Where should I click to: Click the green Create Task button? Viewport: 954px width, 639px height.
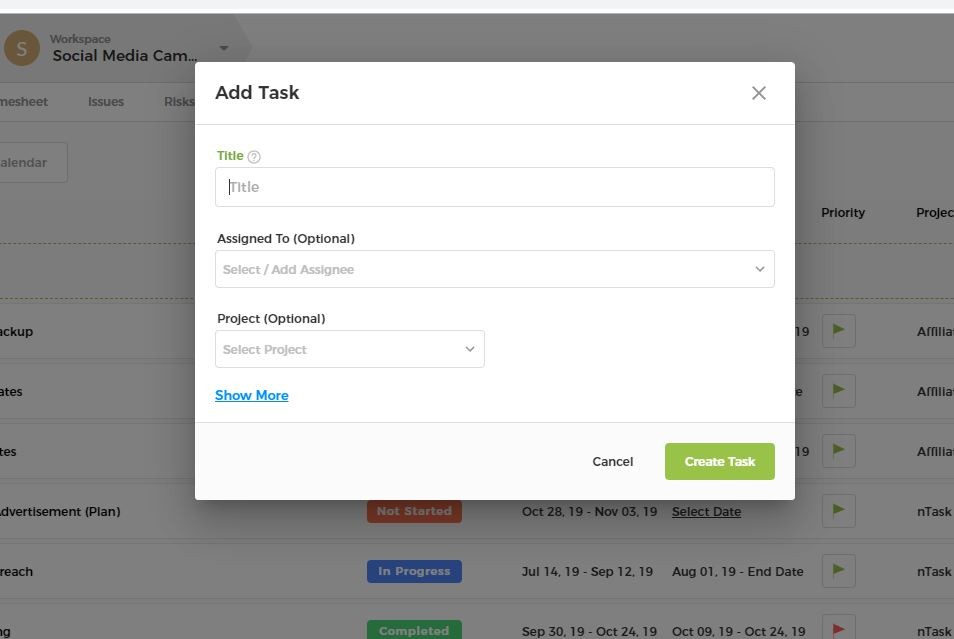point(719,461)
